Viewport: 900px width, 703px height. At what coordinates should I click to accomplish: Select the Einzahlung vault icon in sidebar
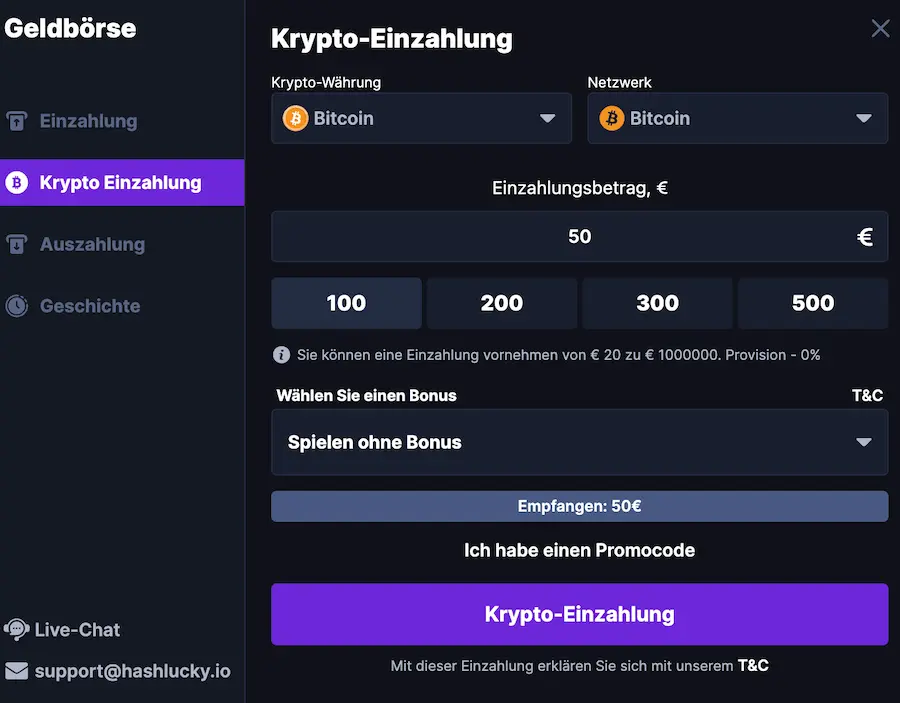(x=16, y=120)
